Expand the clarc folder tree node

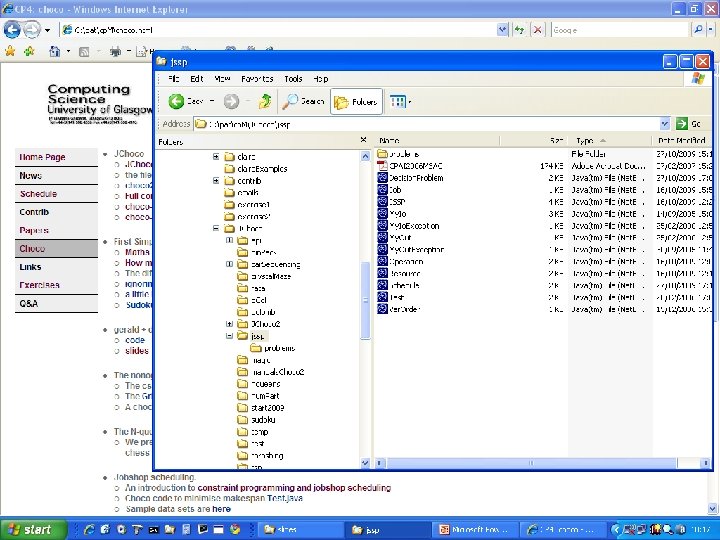point(216,157)
